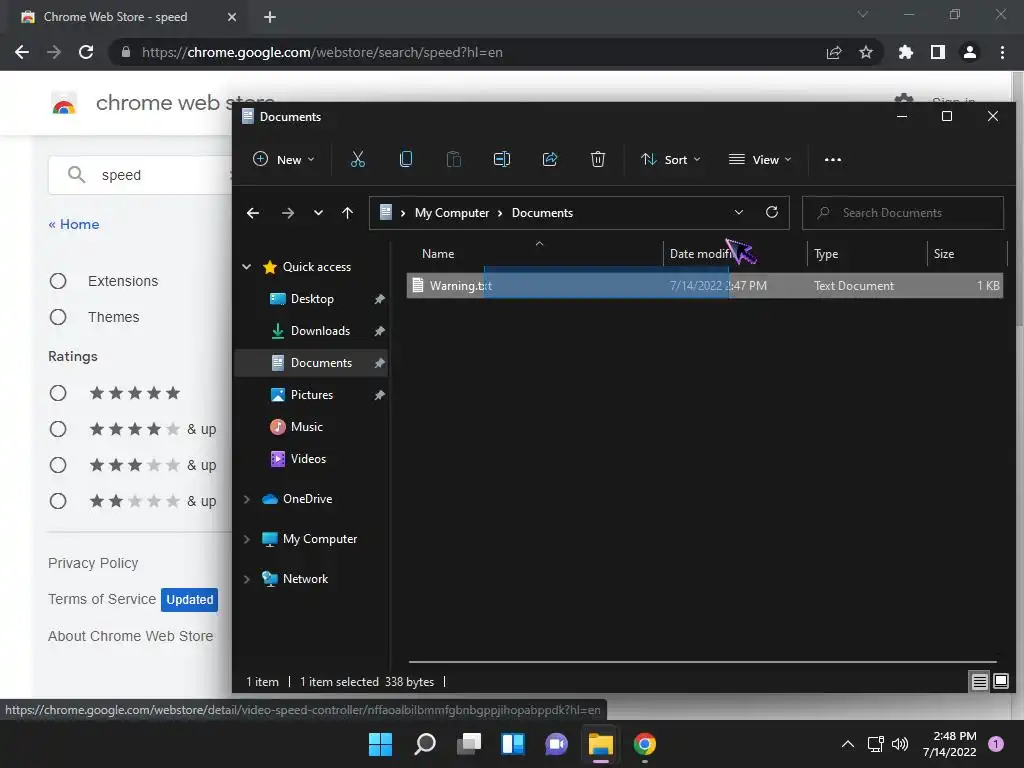Open the Sort dropdown
The height and width of the screenshot is (768, 1024).
click(x=671, y=159)
